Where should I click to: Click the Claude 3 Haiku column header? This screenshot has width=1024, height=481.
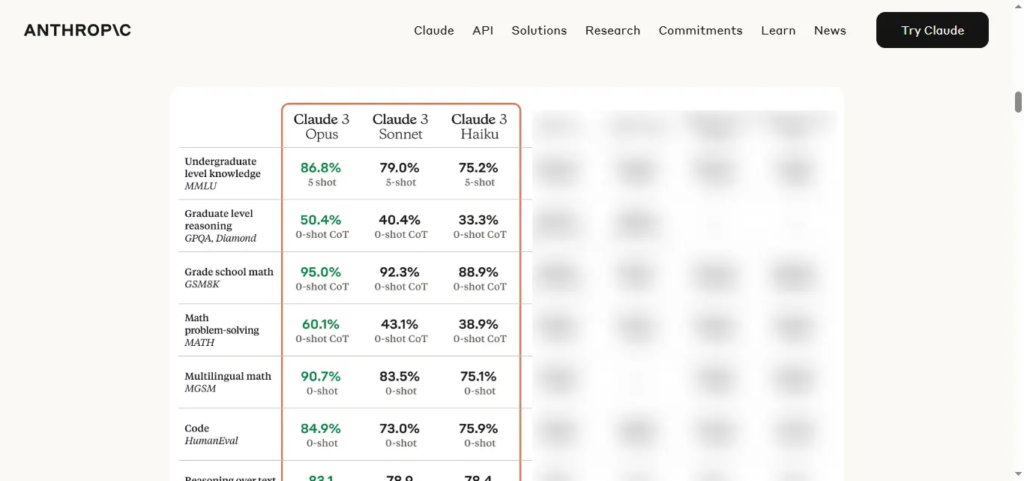[x=479, y=127]
